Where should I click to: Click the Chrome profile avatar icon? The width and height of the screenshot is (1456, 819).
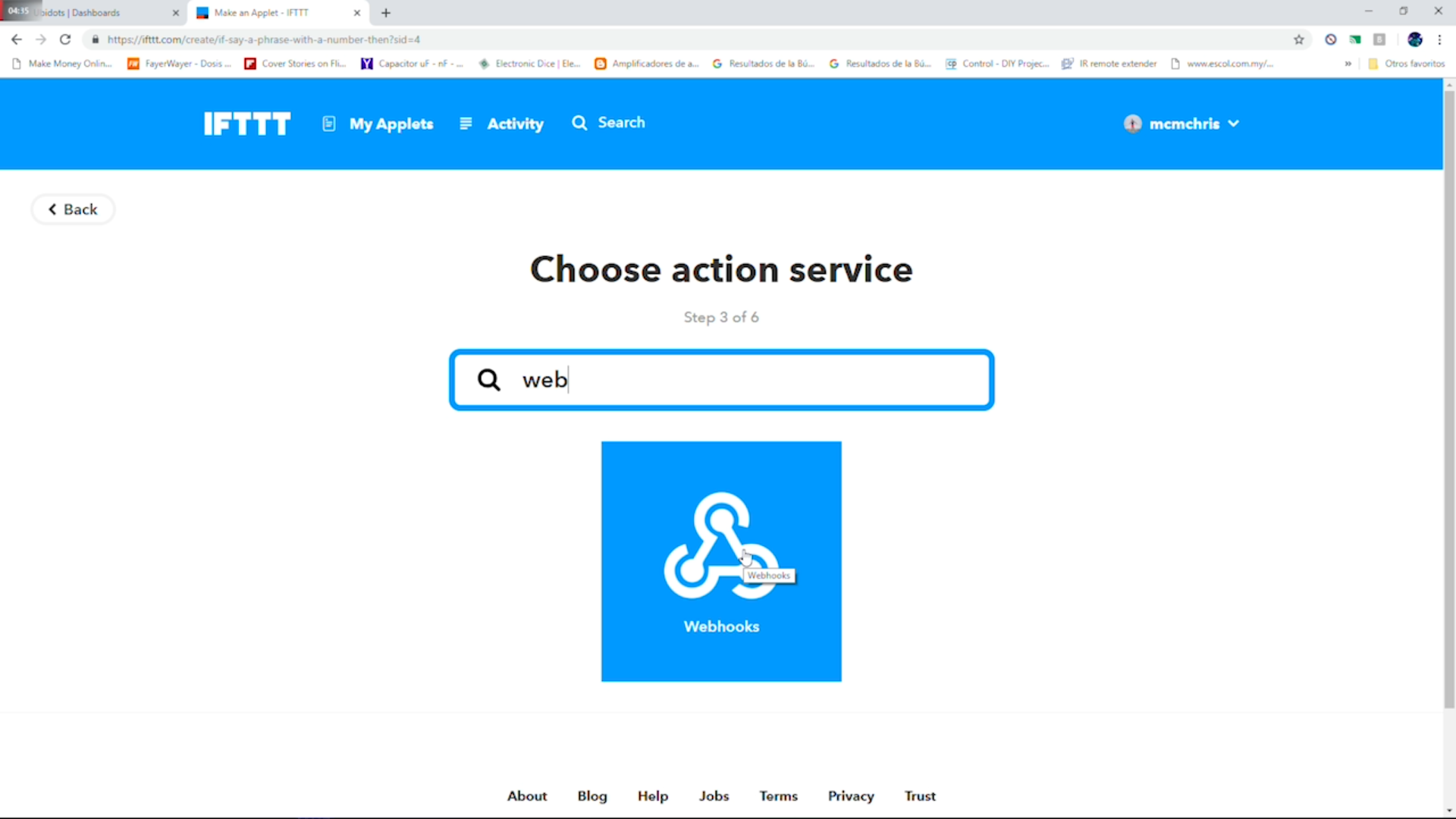point(1415,39)
